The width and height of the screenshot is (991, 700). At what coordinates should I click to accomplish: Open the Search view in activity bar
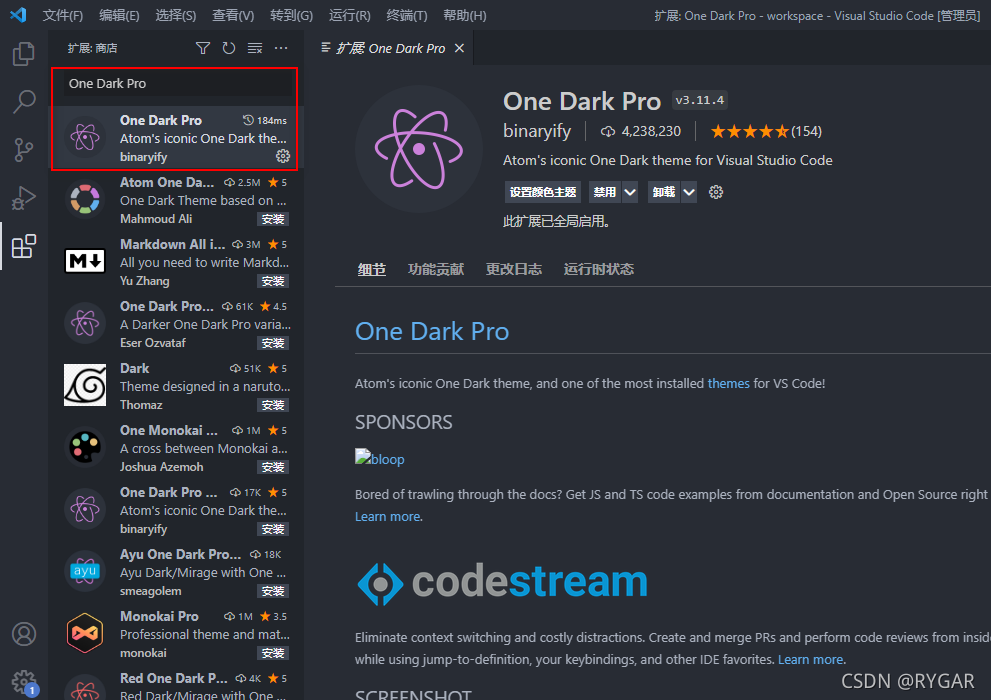click(24, 101)
